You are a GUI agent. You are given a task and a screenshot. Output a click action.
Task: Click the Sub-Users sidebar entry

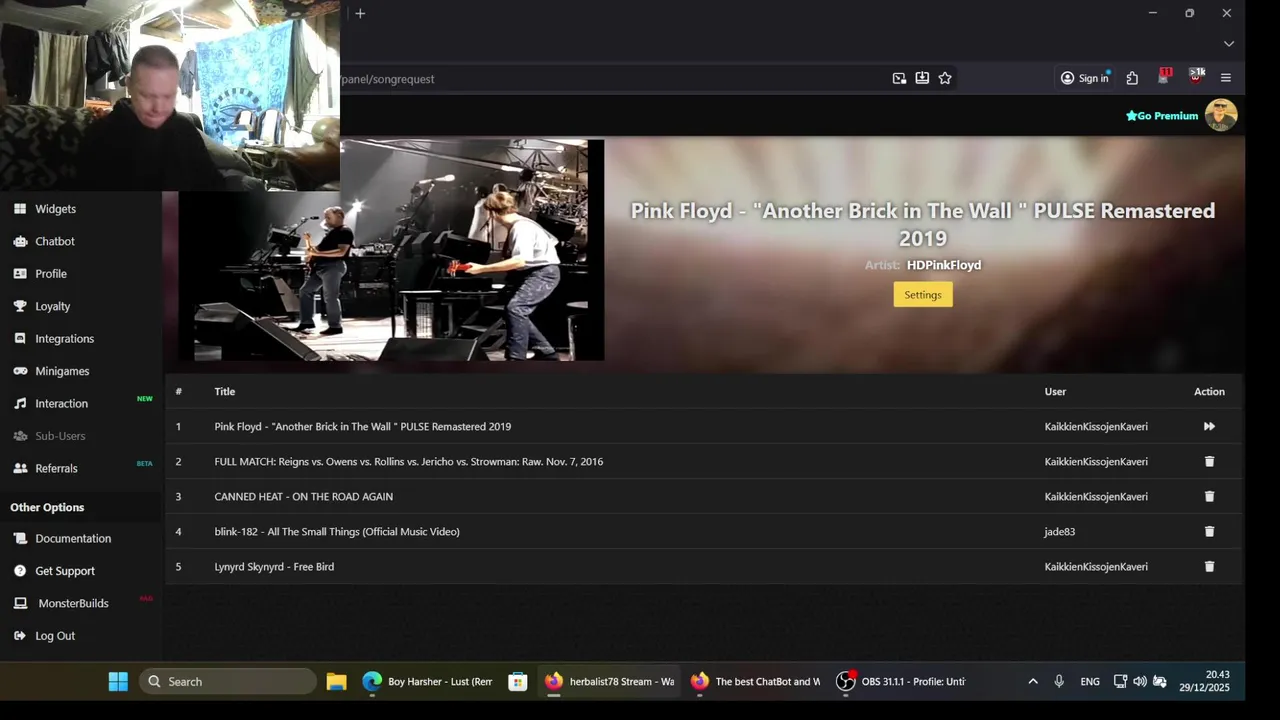[x=60, y=436]
